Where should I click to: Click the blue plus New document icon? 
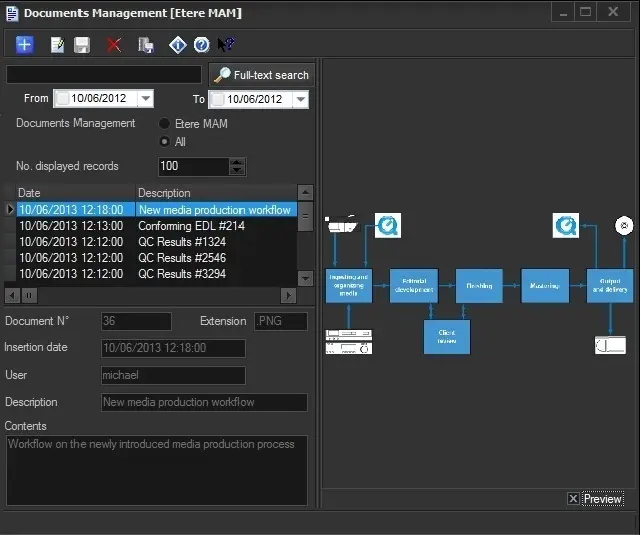click(25, 45)
